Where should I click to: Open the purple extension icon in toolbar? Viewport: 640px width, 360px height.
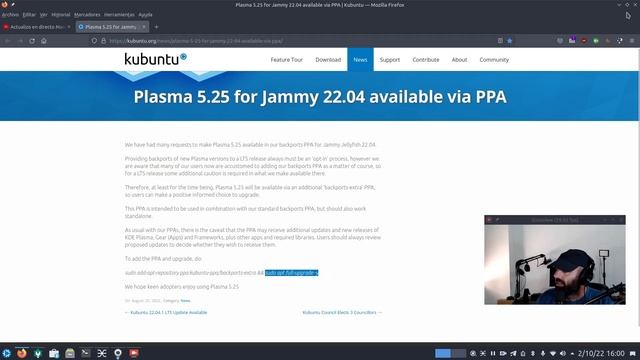tap(572, 40)
